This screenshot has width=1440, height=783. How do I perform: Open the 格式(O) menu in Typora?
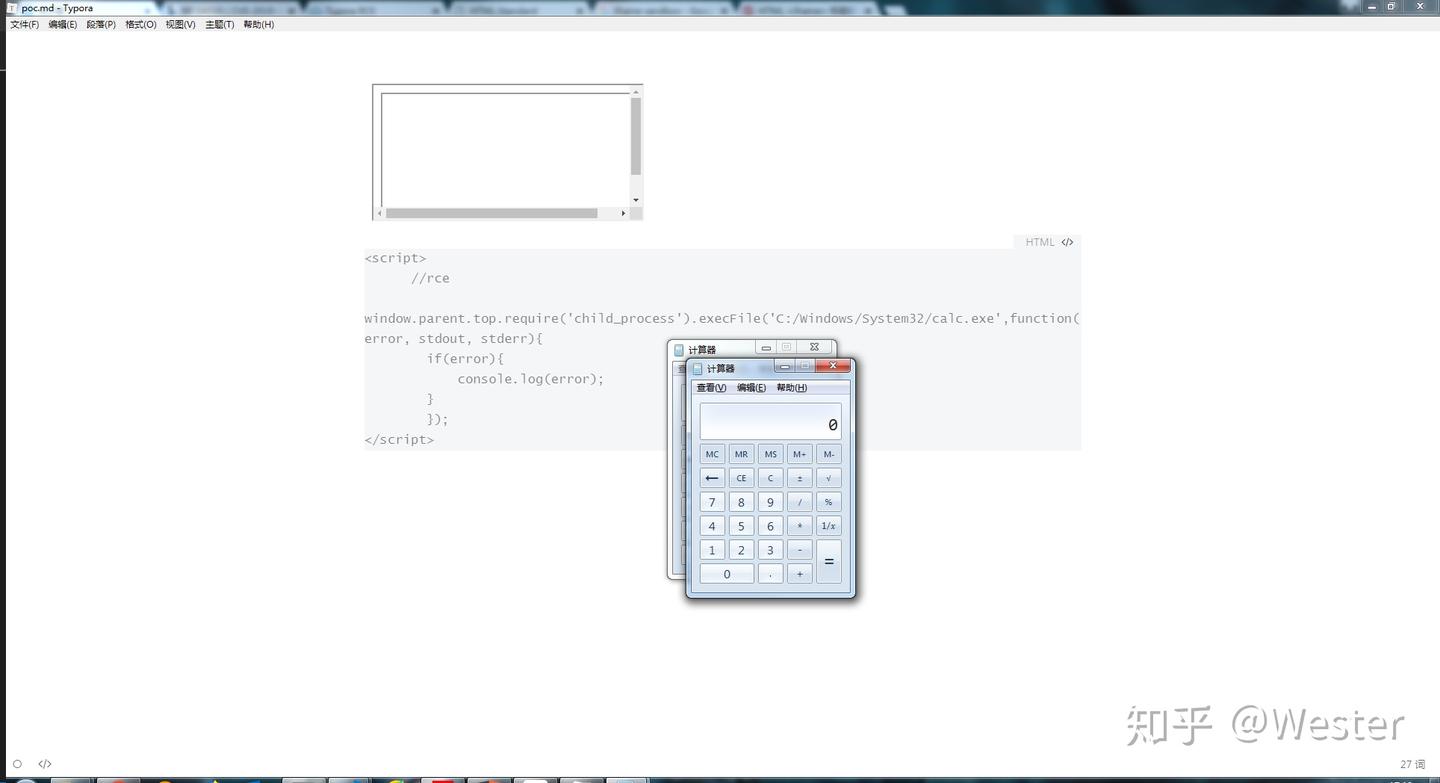141,24
